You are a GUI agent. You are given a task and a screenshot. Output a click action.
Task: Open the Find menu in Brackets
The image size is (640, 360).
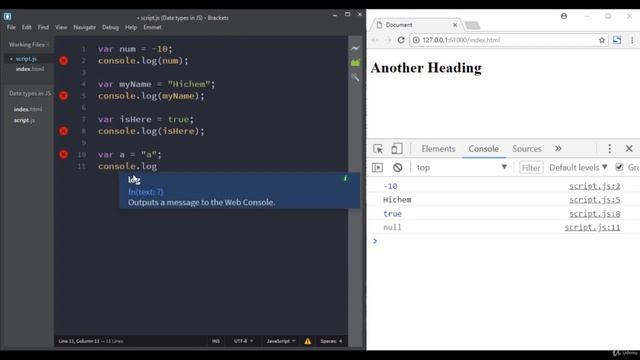click(x=43, y=27)
